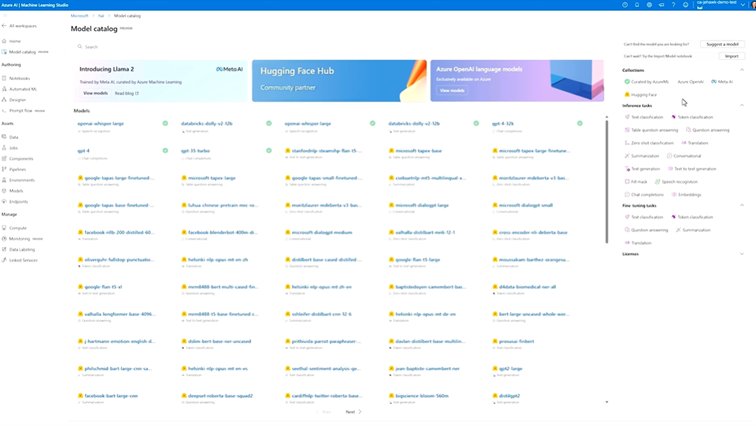Viewport: 756px width, 426px height.
Task: Go back to All workspaces
Action: click(x=19, y=26)
